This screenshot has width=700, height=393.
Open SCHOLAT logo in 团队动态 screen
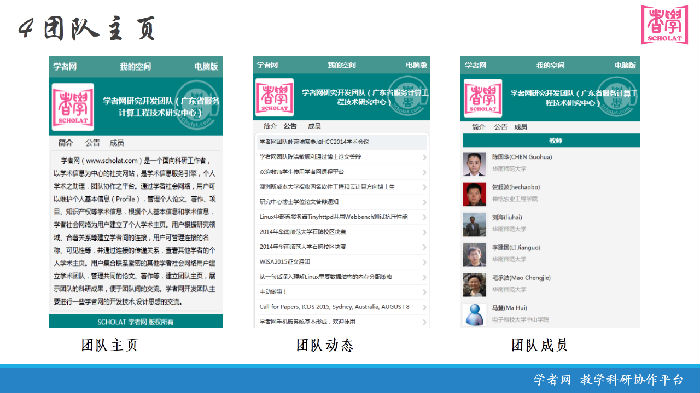(274, 97)
